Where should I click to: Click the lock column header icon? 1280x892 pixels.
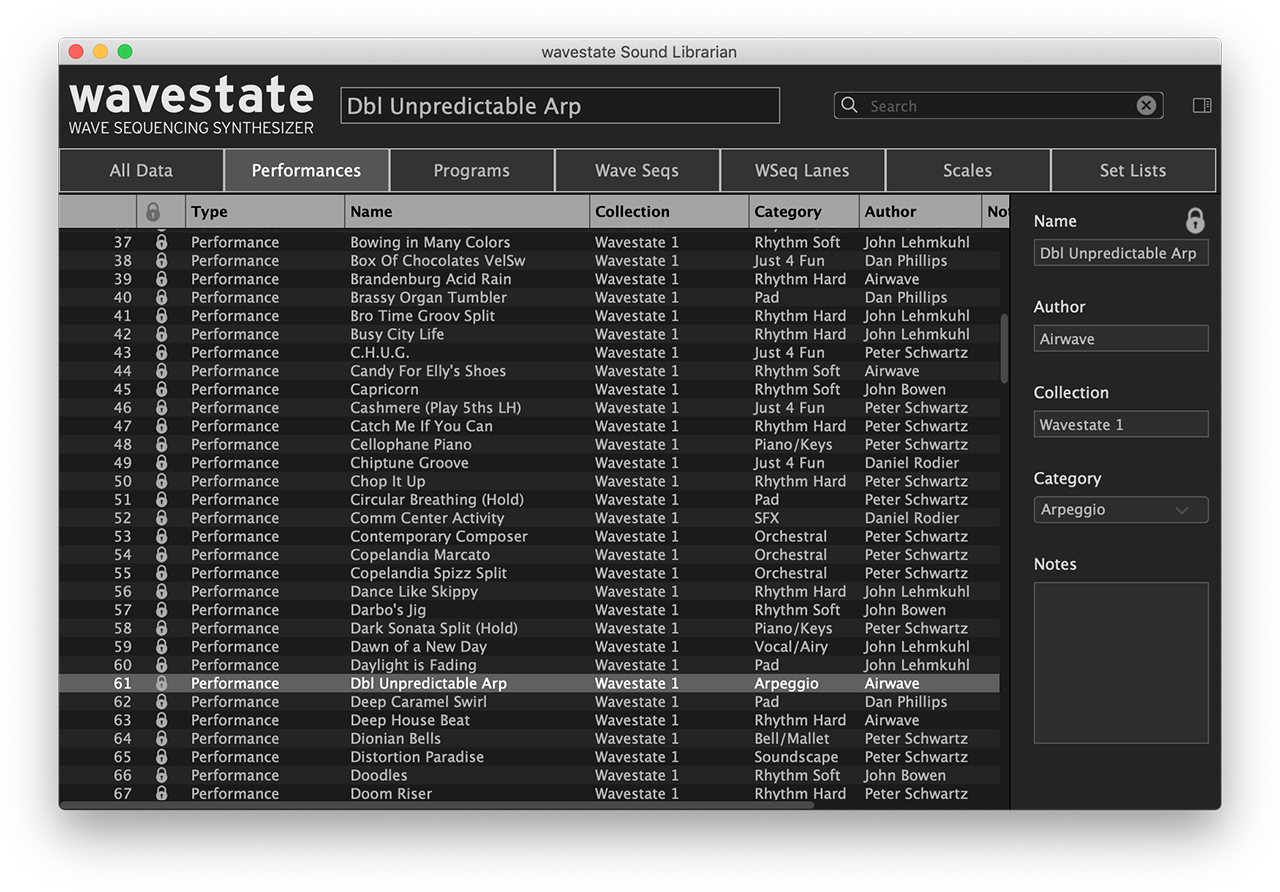pos(153,212)
